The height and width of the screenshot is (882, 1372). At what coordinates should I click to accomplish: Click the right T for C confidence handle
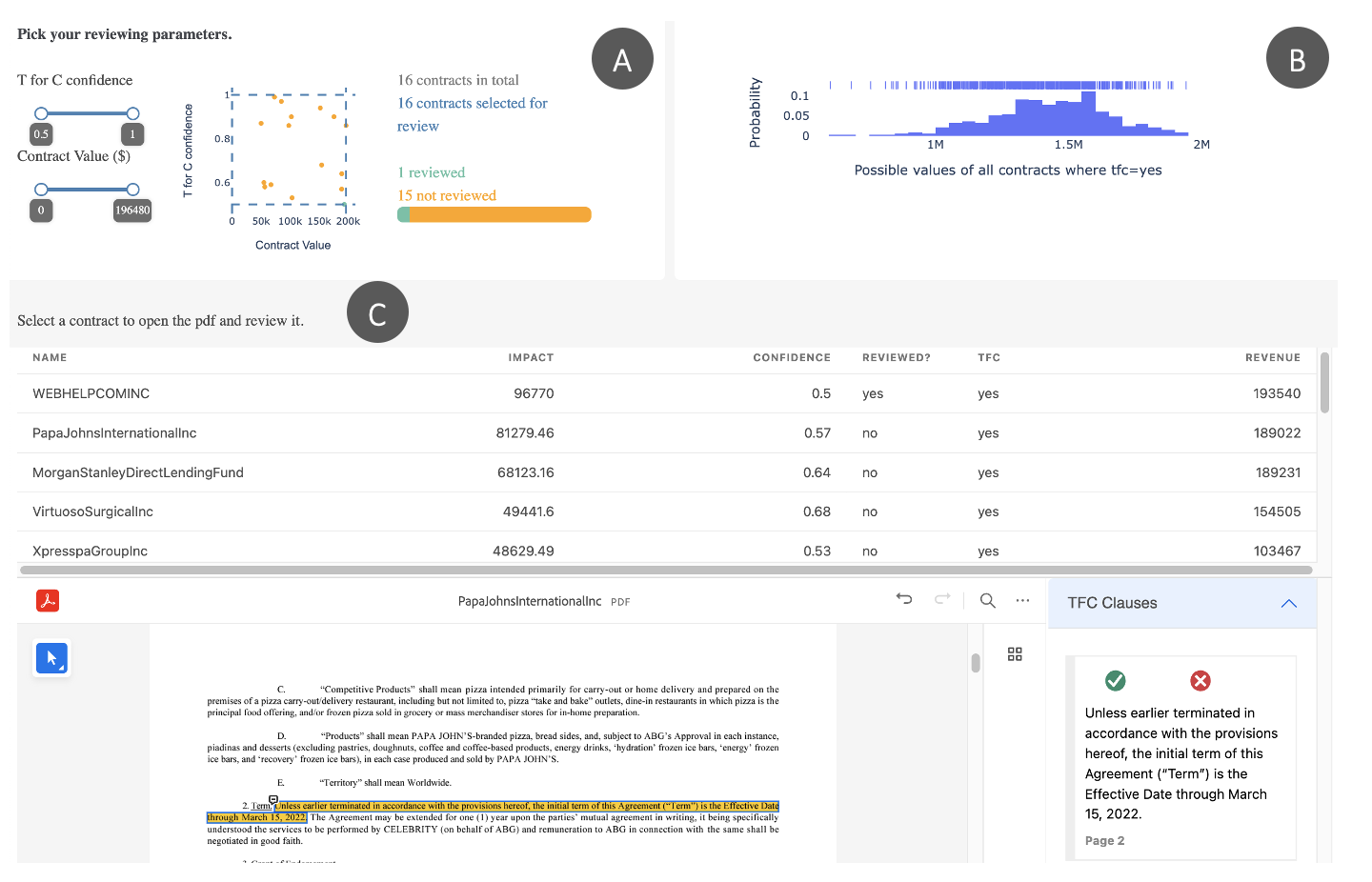tap(132, 113)
